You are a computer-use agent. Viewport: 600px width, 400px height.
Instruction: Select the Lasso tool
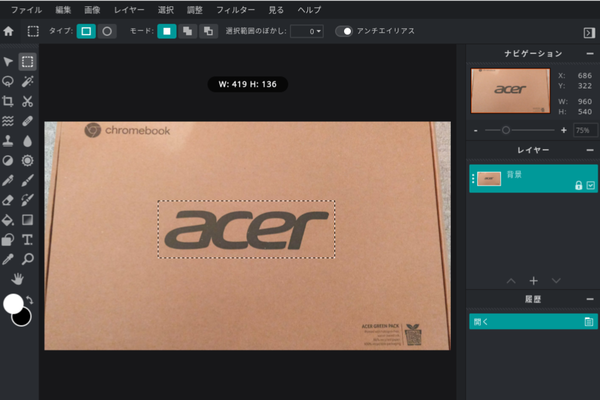coord(8,82)
